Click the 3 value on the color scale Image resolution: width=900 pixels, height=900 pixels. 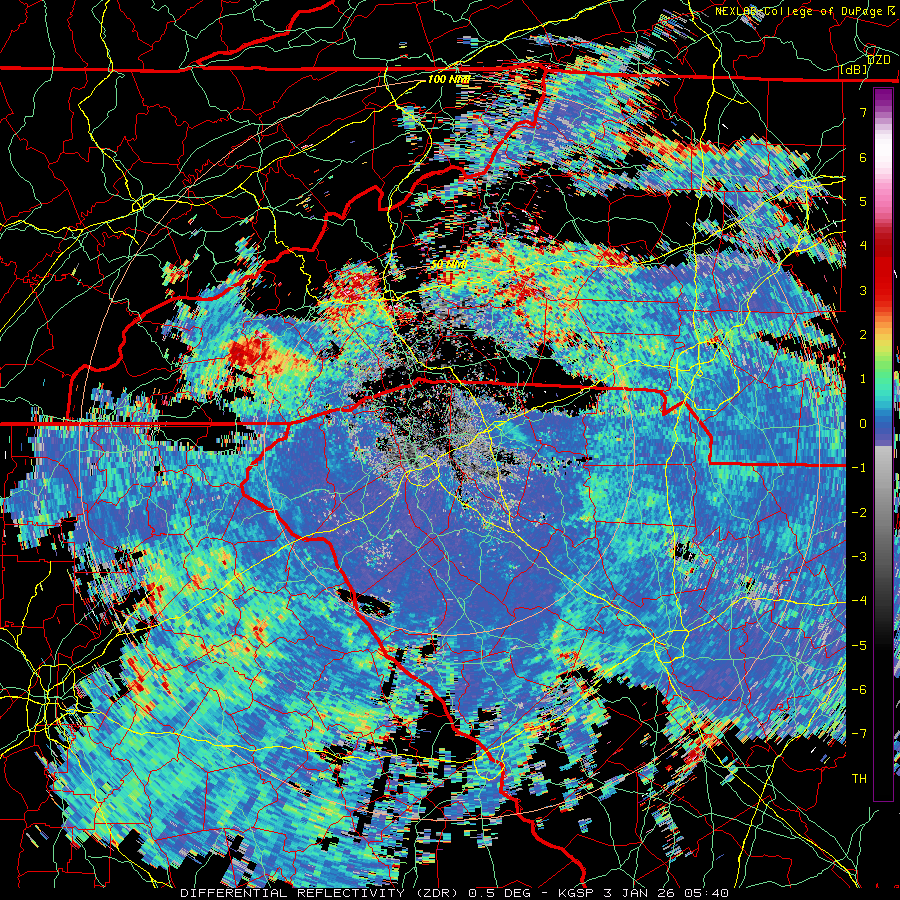[863, 290]
